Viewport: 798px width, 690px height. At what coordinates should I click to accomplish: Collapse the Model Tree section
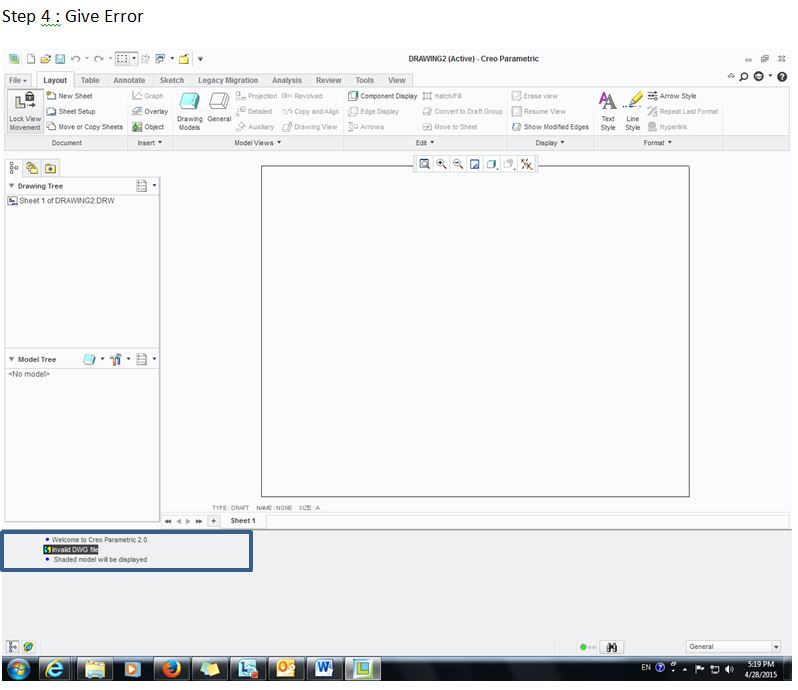11,359
